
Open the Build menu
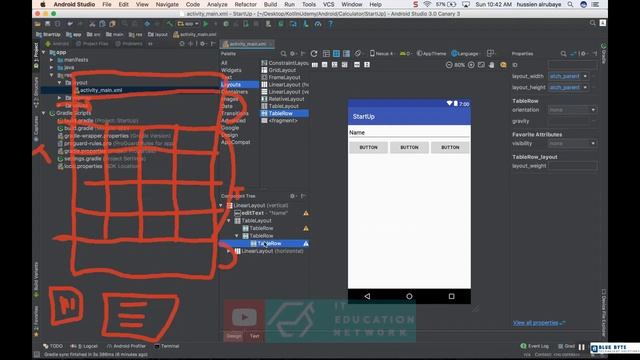pyautogui.click(x=270, y=4)
